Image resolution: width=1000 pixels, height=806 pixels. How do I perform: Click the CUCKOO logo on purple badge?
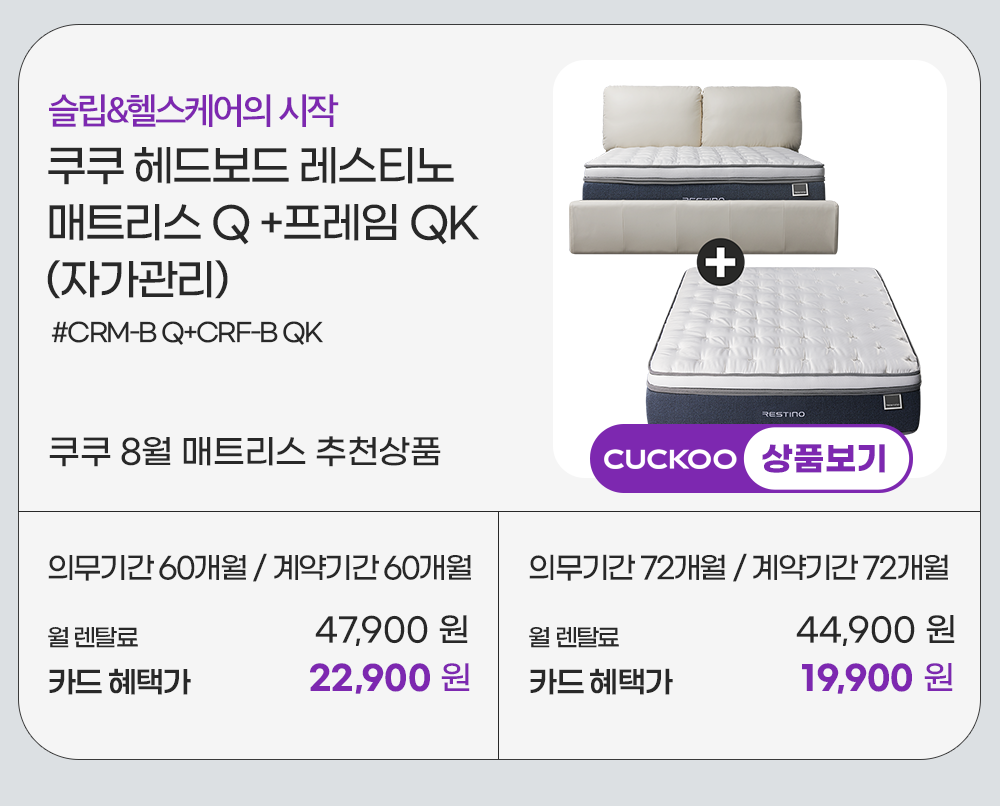(670, 460)
